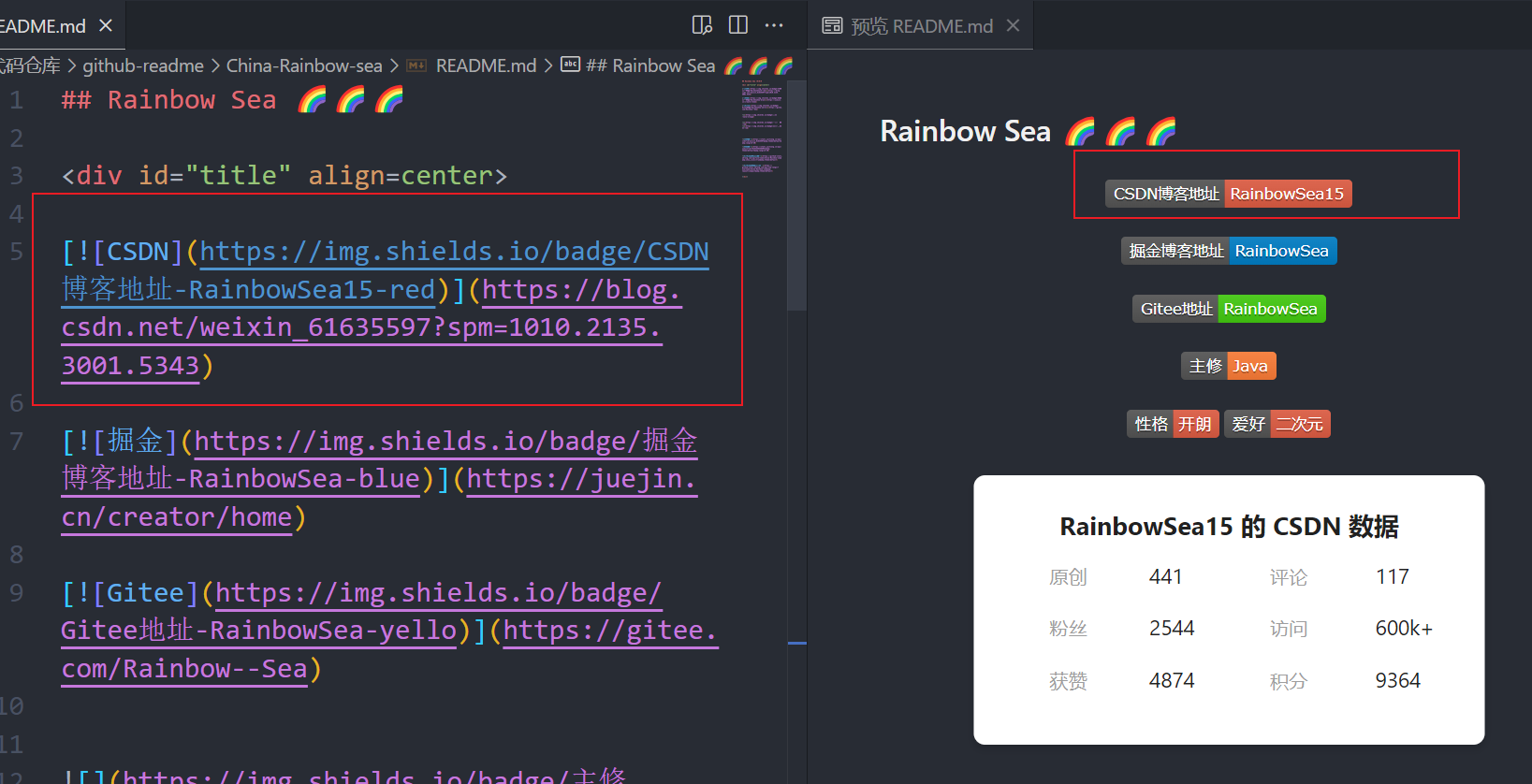Switch to the 预览 README.md preview tab
The height and width of the screenshot is (784, 1532).
point(922,26)
